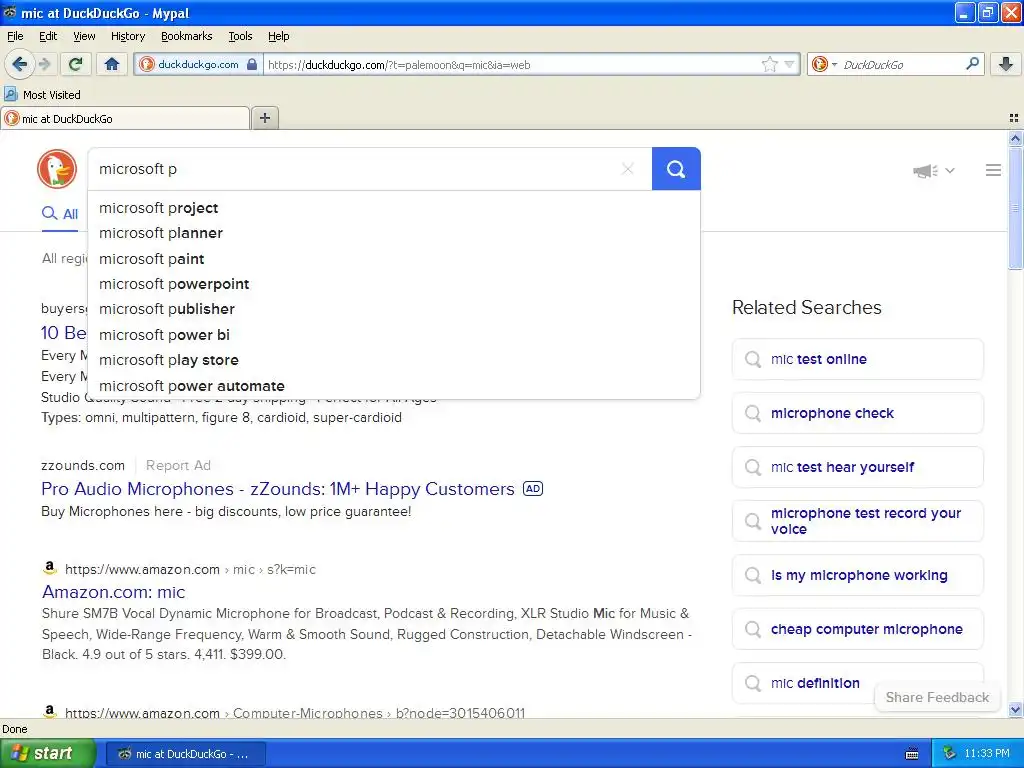Choose suggestion microsoft powerpoint
Image resolution: width=1024 pixels, height=768 pixels.
(x=394, y=284)
